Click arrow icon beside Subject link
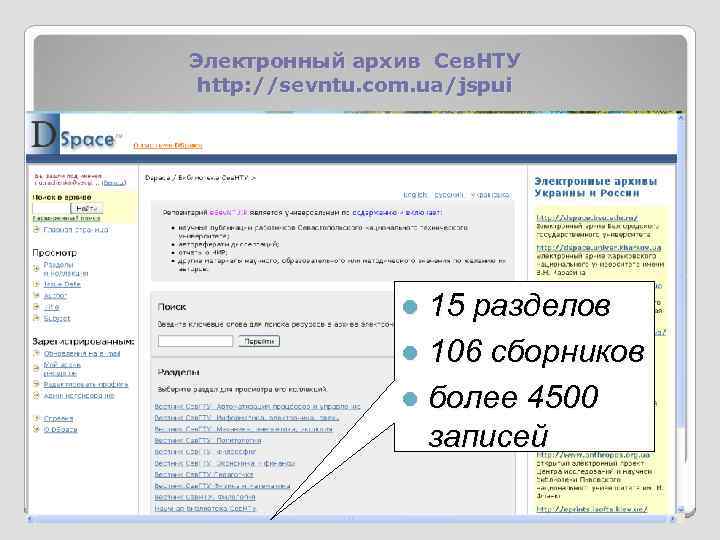The image size is (720, 540). (36, 318)
